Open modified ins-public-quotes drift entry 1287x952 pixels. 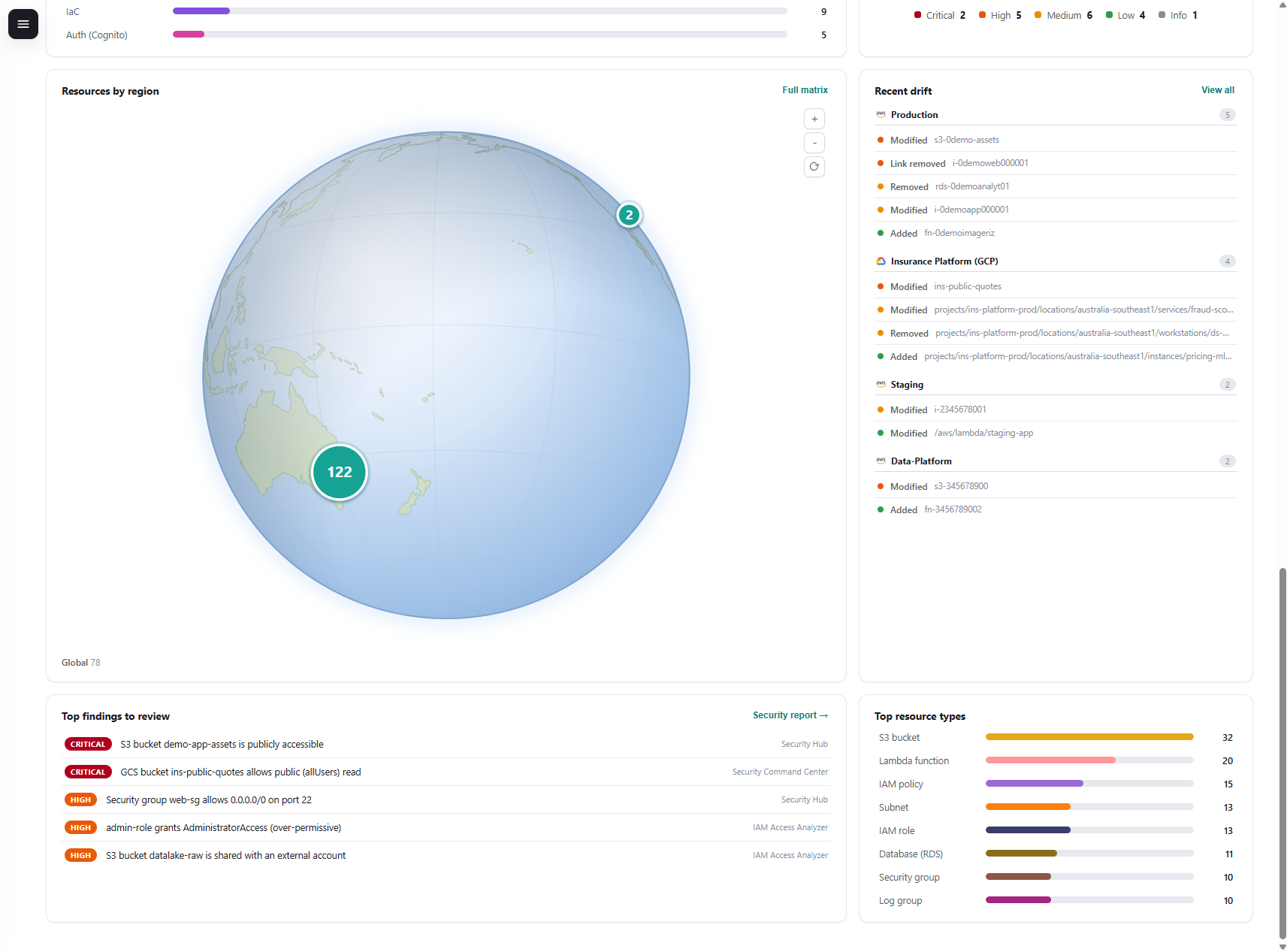pyautogui.click(x=1056, y=287)
